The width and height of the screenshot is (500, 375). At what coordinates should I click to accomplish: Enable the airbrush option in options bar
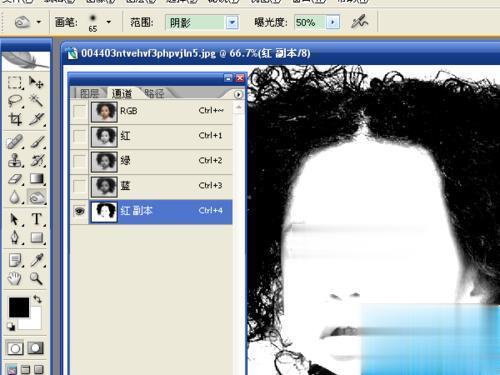pyautogui.click(x=359, y=22)
